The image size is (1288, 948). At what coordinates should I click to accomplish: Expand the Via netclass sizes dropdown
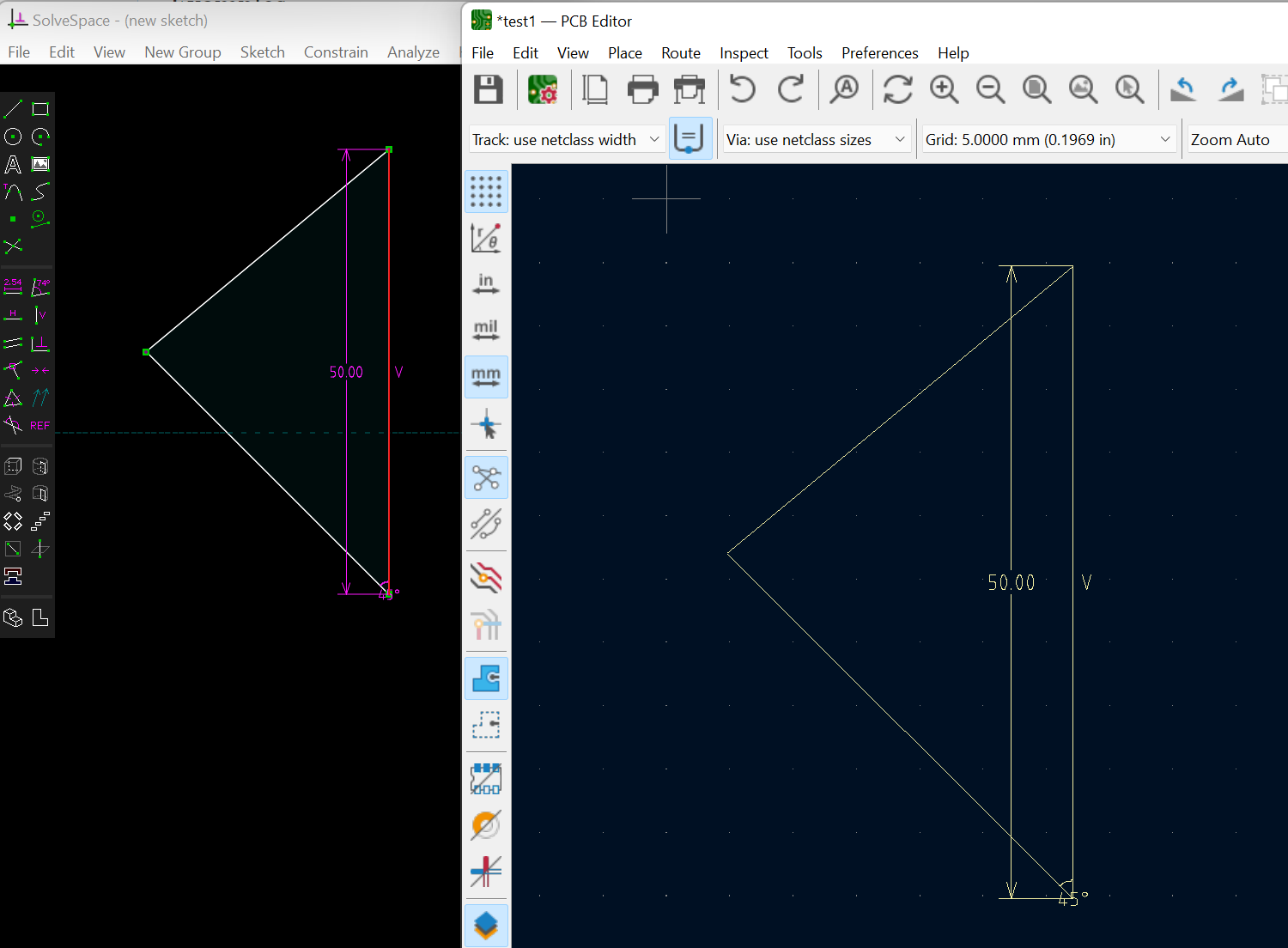816,139
